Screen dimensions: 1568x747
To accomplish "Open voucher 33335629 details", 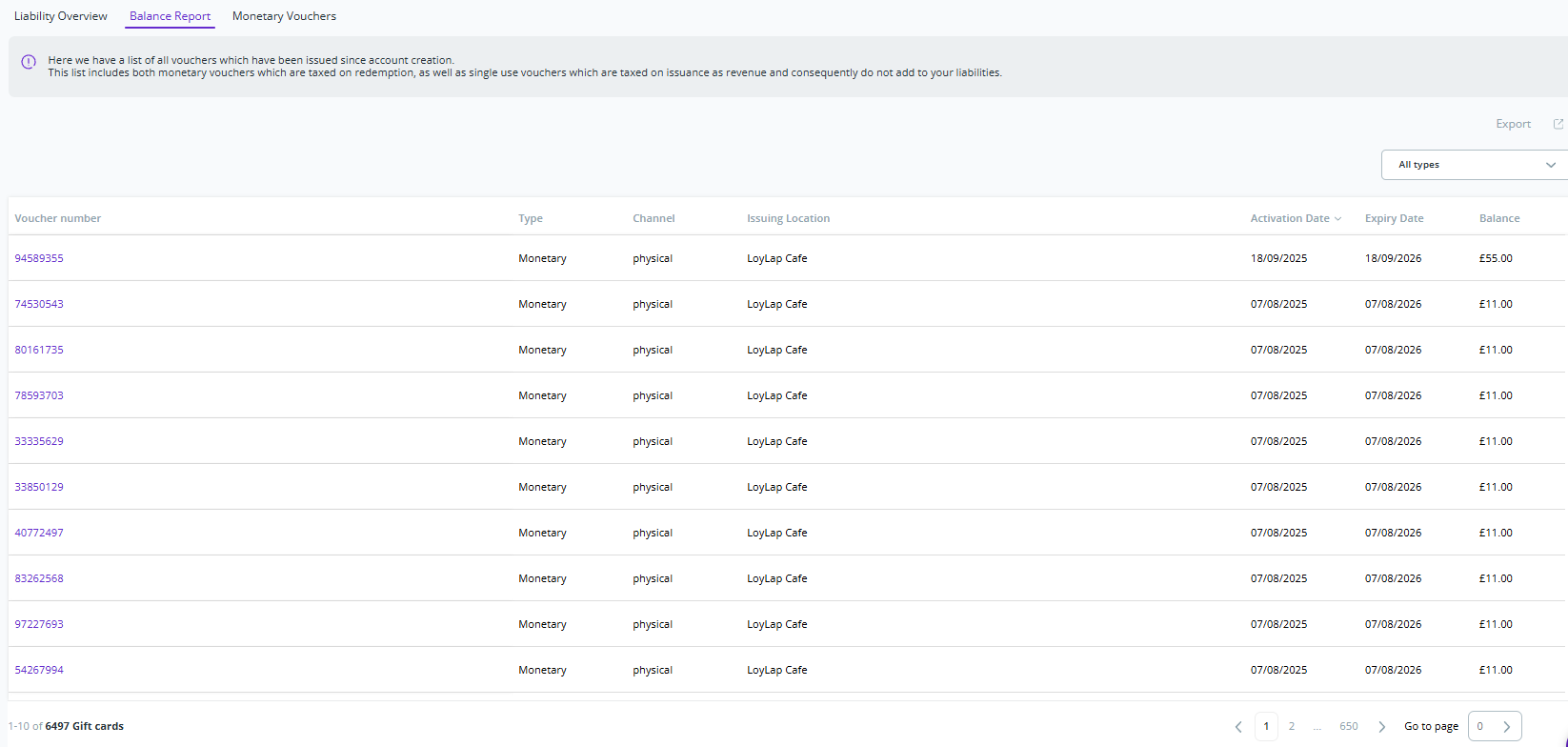I will 39,441.
